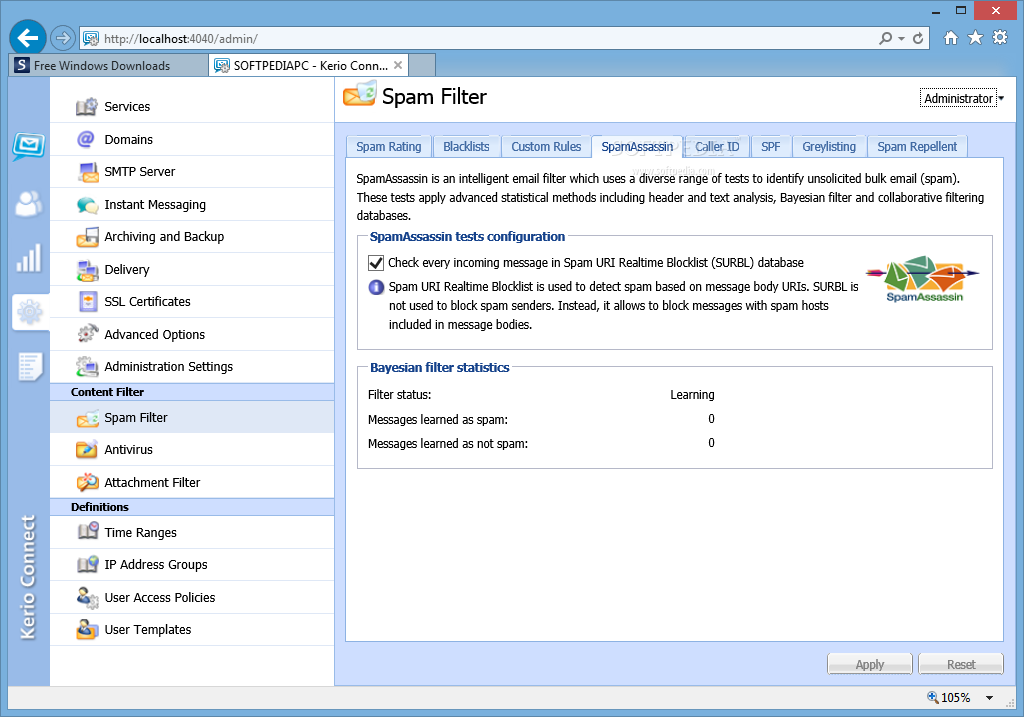Viewport: 1024px width, 717px height.
Task: Click the Services icon in sidebar
Action: [x=87, y=106]
